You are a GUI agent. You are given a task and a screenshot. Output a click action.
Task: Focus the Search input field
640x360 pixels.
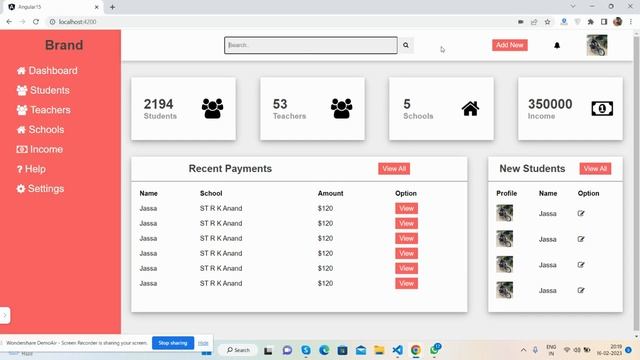point(311,45)
